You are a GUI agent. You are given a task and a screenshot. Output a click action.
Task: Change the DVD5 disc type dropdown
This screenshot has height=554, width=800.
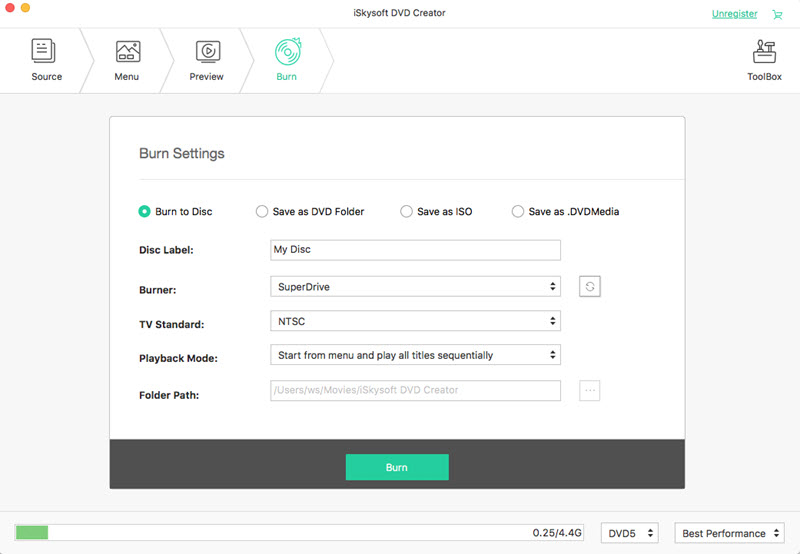pos(630,533)
